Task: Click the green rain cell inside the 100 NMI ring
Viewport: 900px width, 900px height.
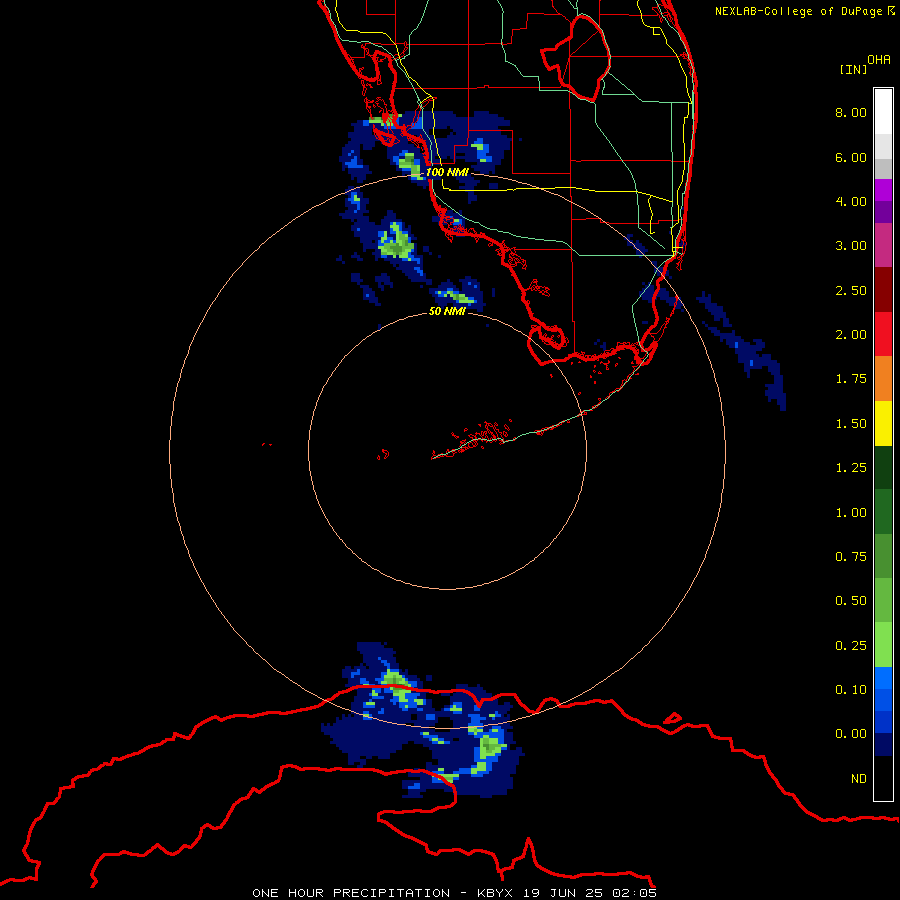Action: tap(396, 242)
